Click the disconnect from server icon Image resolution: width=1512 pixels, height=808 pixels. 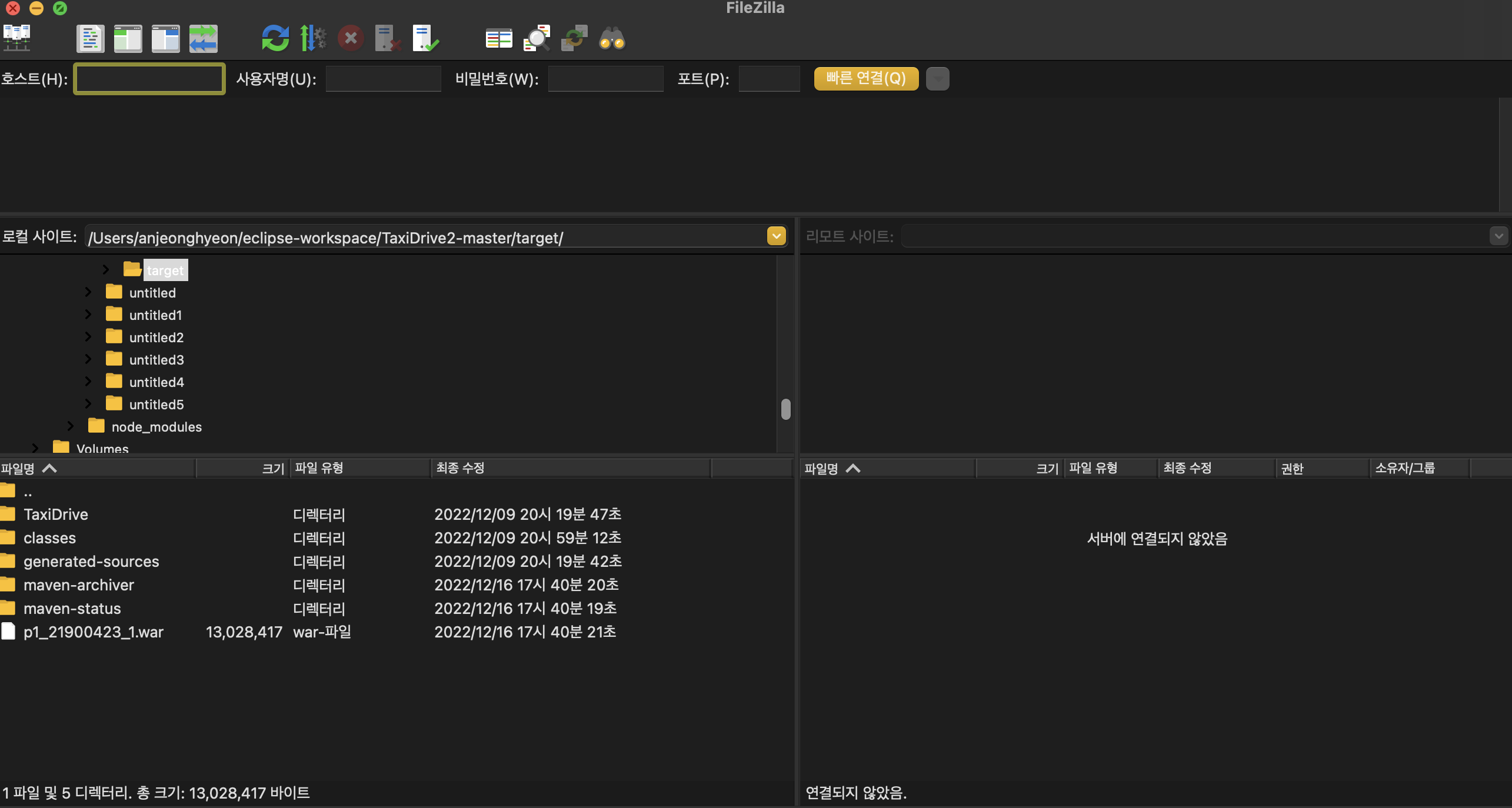[388, 39]
